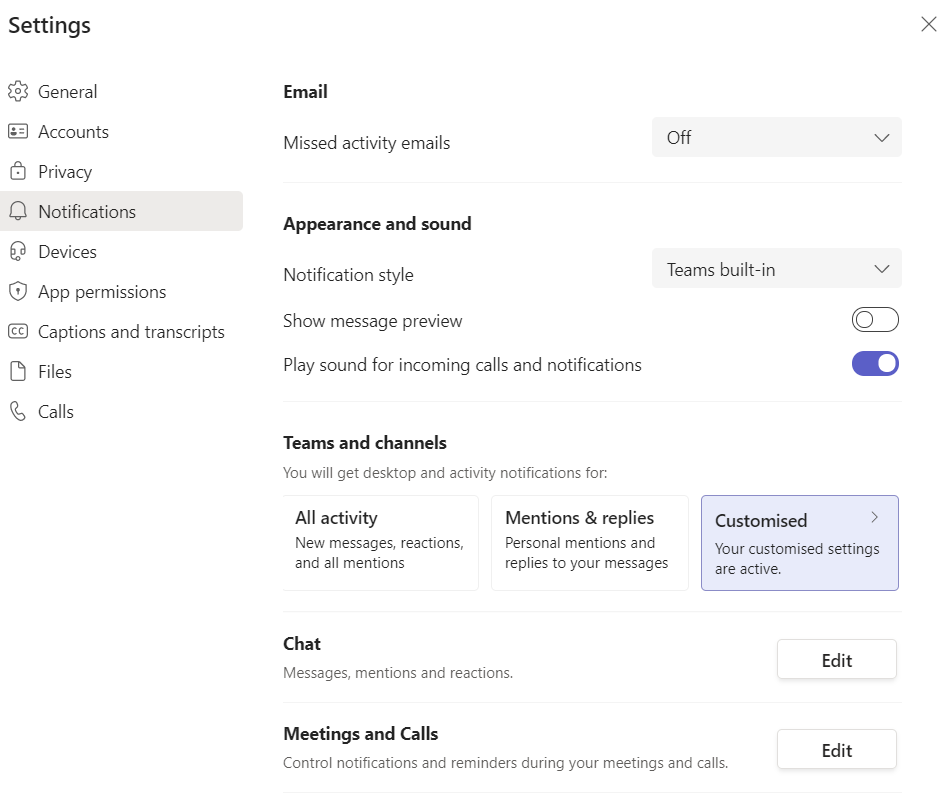
Task: Expand Customised settings chevron arrow
Action: 874,517
